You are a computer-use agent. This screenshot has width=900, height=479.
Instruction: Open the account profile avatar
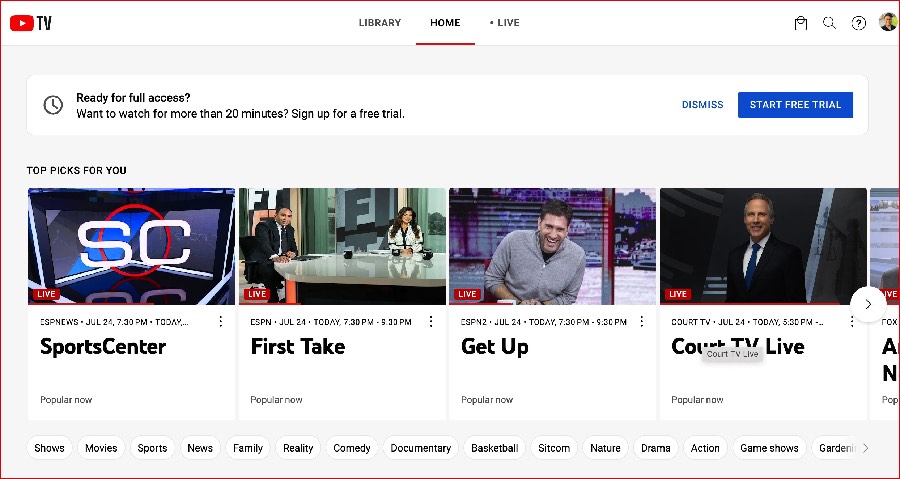[888, 22]
